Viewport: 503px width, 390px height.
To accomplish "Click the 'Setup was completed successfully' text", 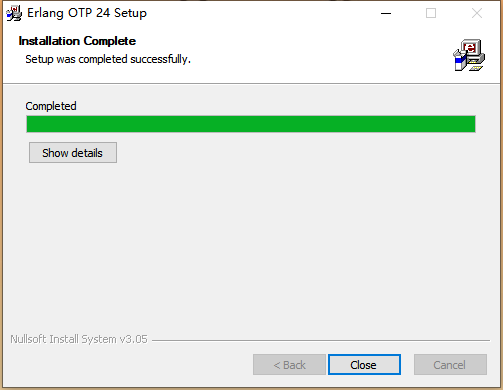I will click(x=108, y=59).
